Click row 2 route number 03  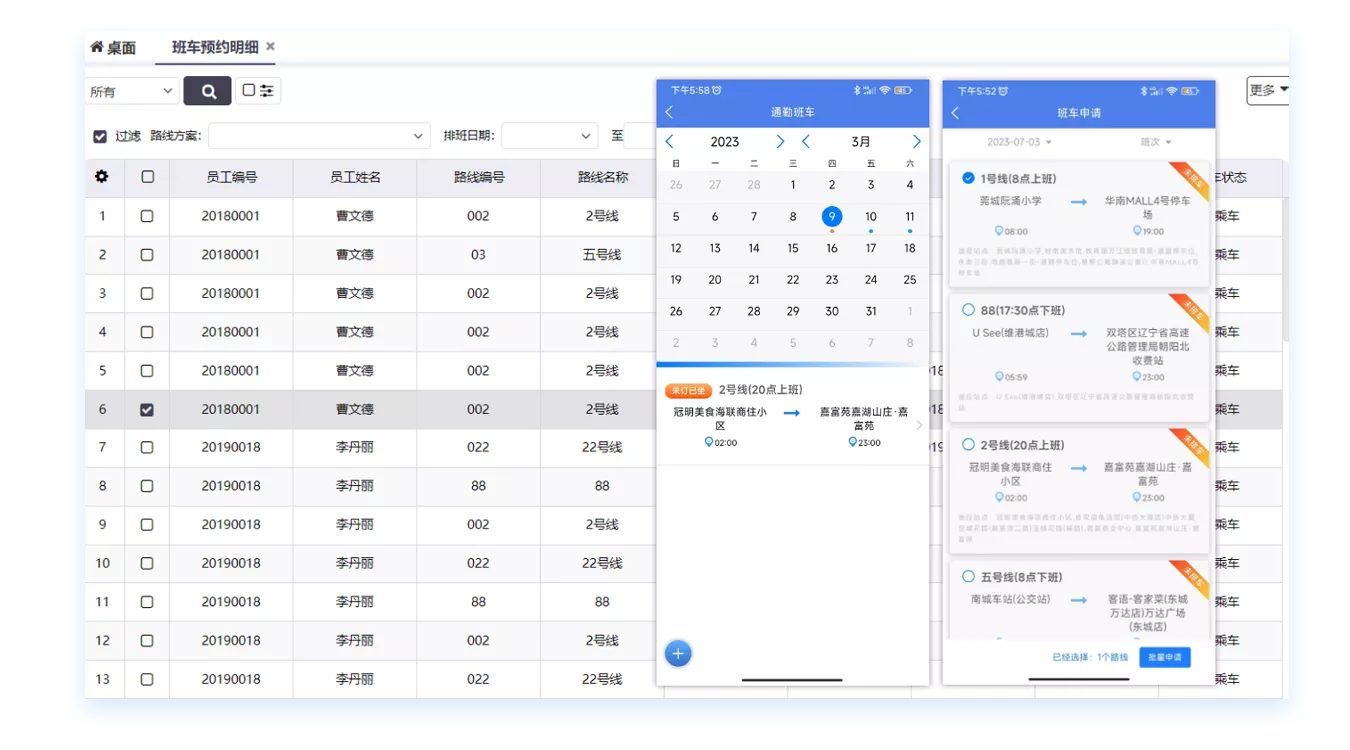[x=478, y=255]
